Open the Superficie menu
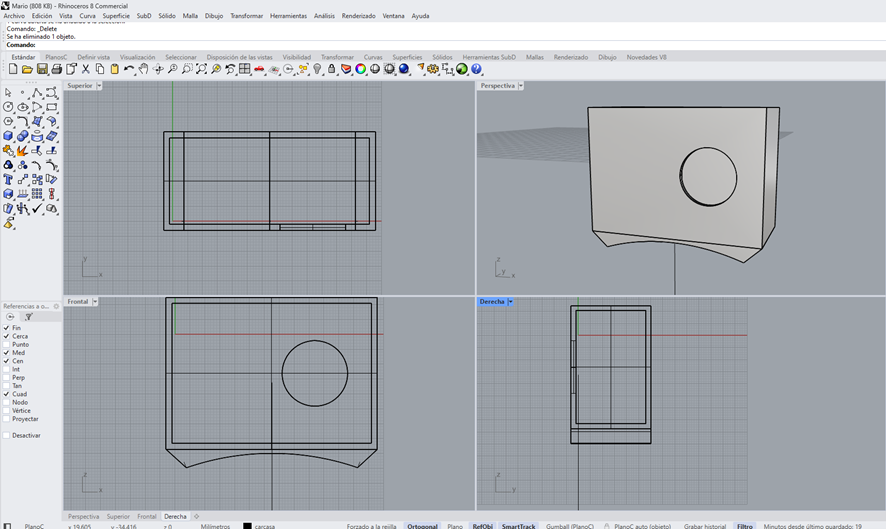Image resolution: width=886 pixels, height=529 pixels. point(116,16)
